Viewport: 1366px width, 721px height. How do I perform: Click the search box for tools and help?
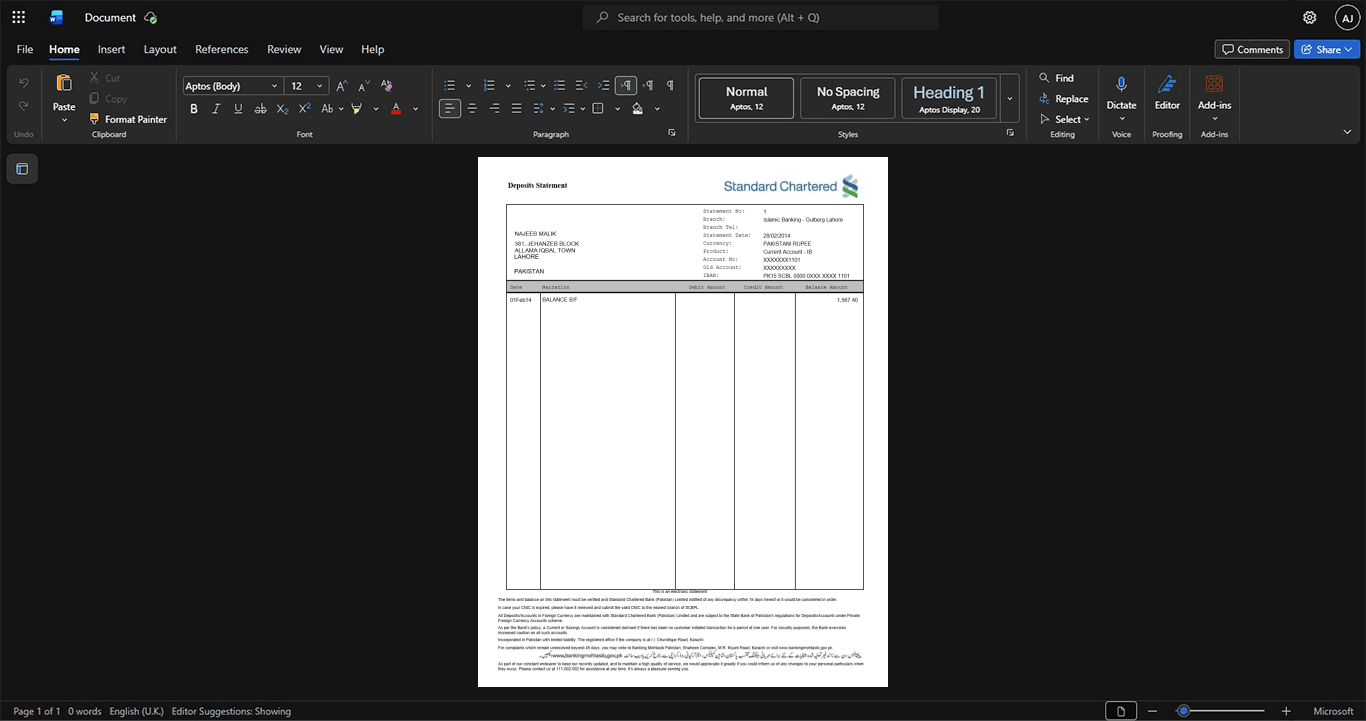761,17
